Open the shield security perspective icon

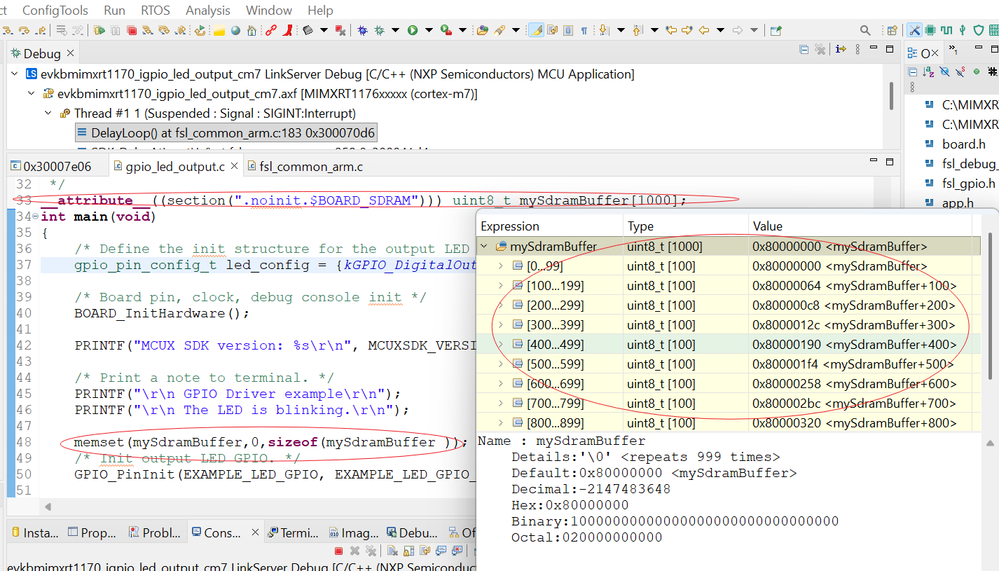click(x=979, y=30)
